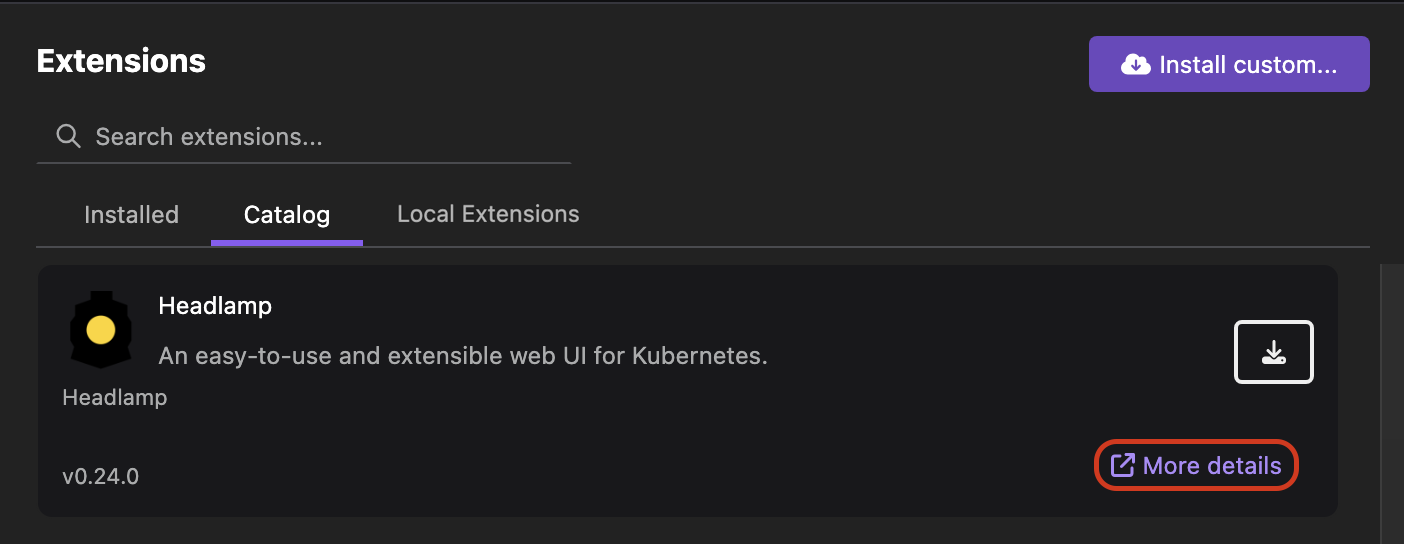Click the purple underline beneath the Catalog tab

pyautogui.click(x=287, y=242)
